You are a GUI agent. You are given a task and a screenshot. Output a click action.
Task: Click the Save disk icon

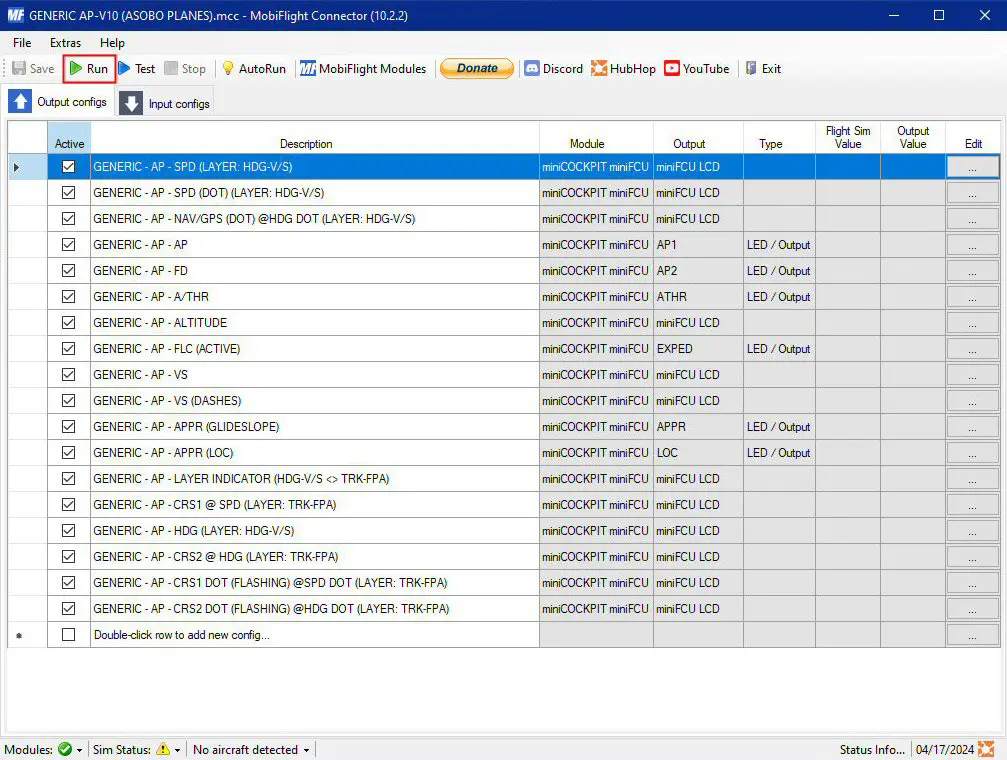point(19,69)
